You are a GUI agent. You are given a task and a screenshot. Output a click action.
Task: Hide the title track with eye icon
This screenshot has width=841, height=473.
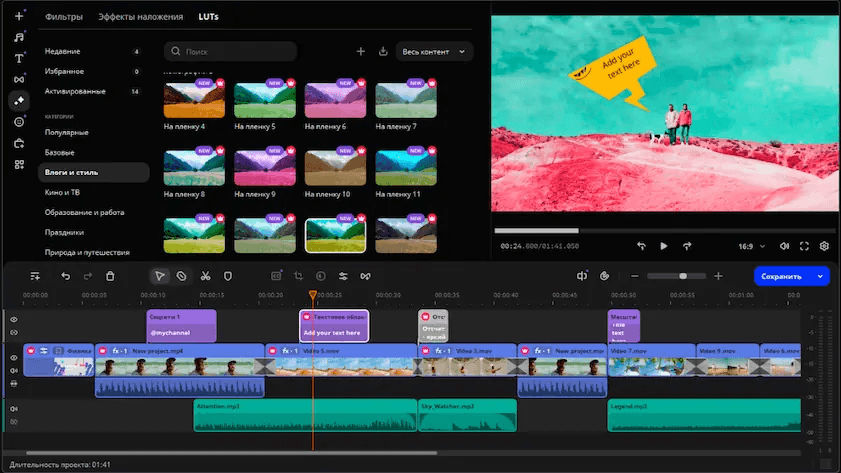click(14, 320)
